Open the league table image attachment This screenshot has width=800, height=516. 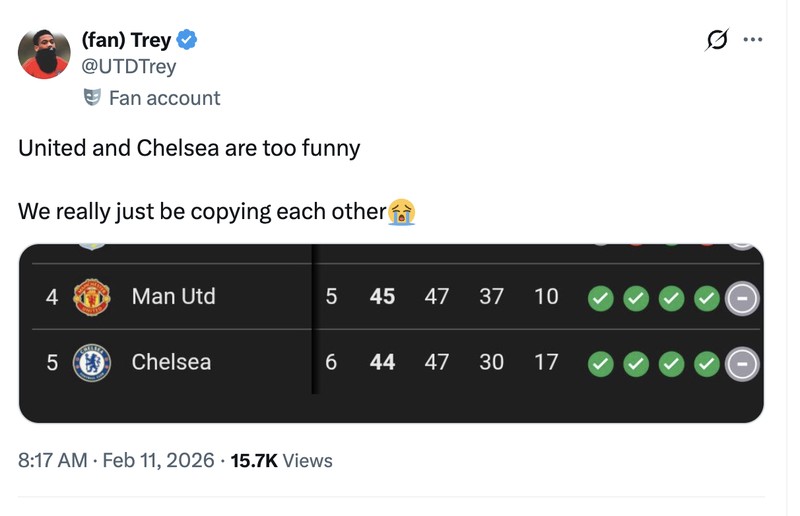[x=391, y=333]
